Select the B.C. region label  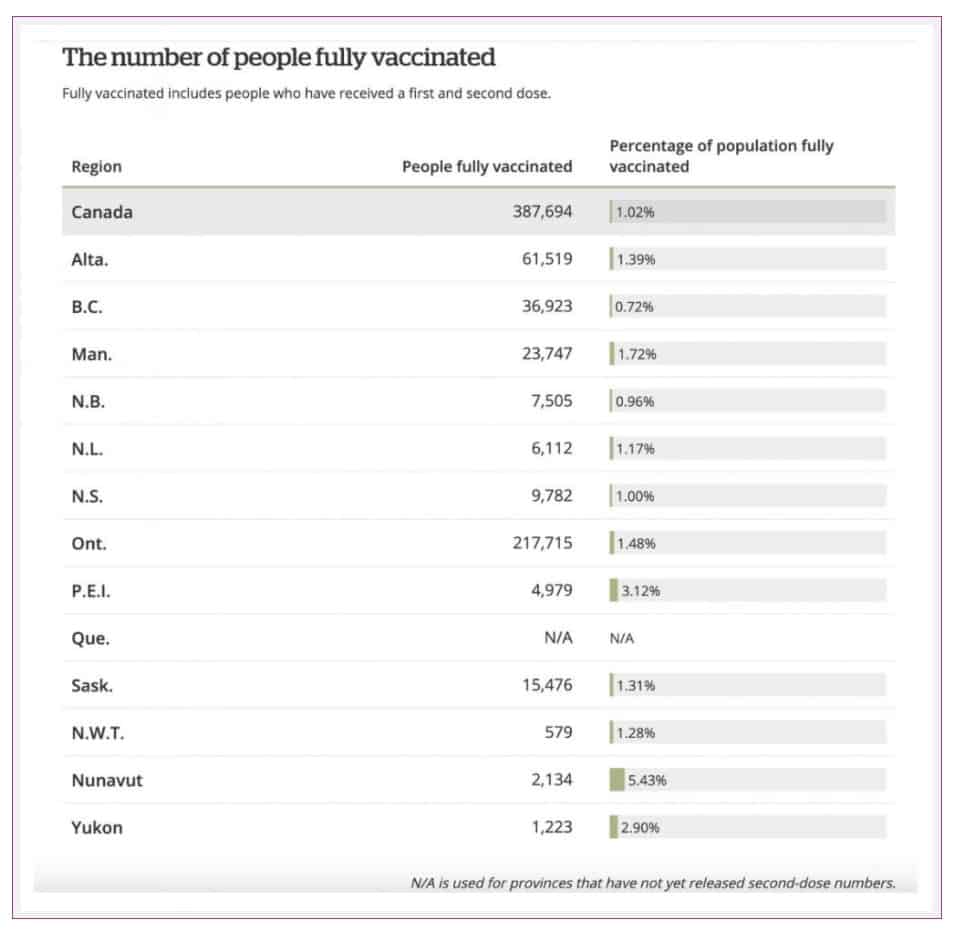tap(87, 307)
